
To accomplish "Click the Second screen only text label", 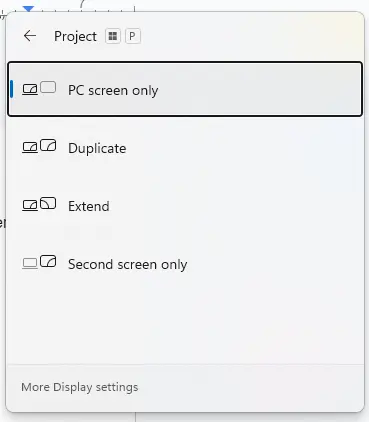I will point(127,265).
